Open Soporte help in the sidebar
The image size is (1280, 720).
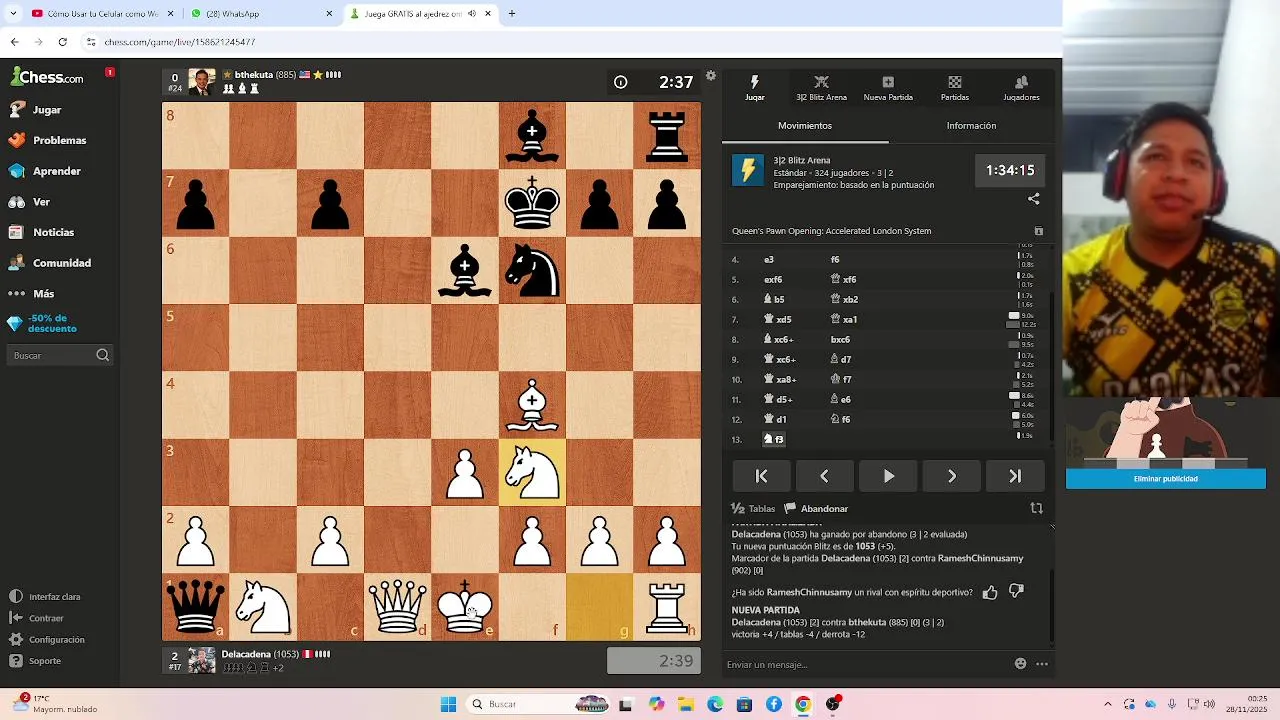(36, 661)
